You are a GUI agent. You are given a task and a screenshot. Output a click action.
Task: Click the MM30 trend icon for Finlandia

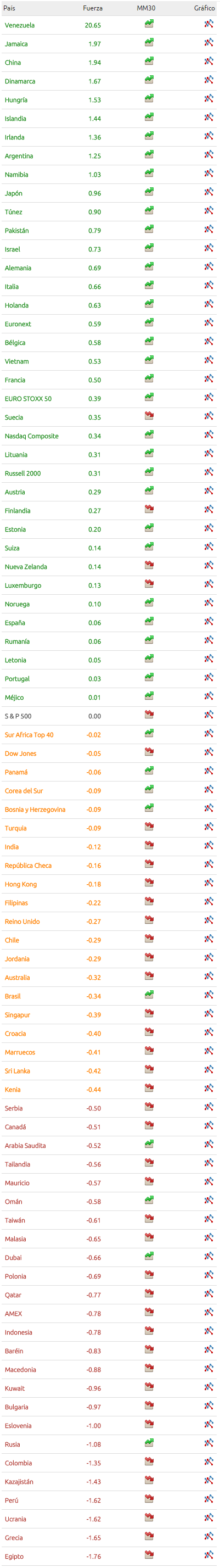click(x=149, y=510)
